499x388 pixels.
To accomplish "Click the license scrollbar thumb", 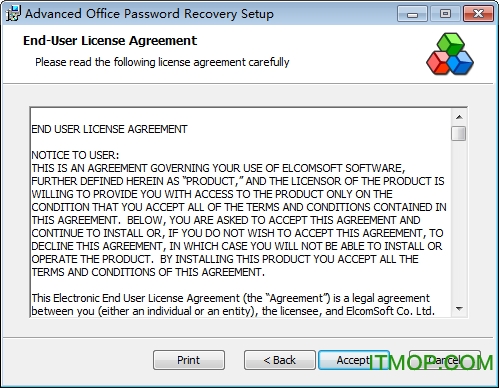I will [459, 134].
